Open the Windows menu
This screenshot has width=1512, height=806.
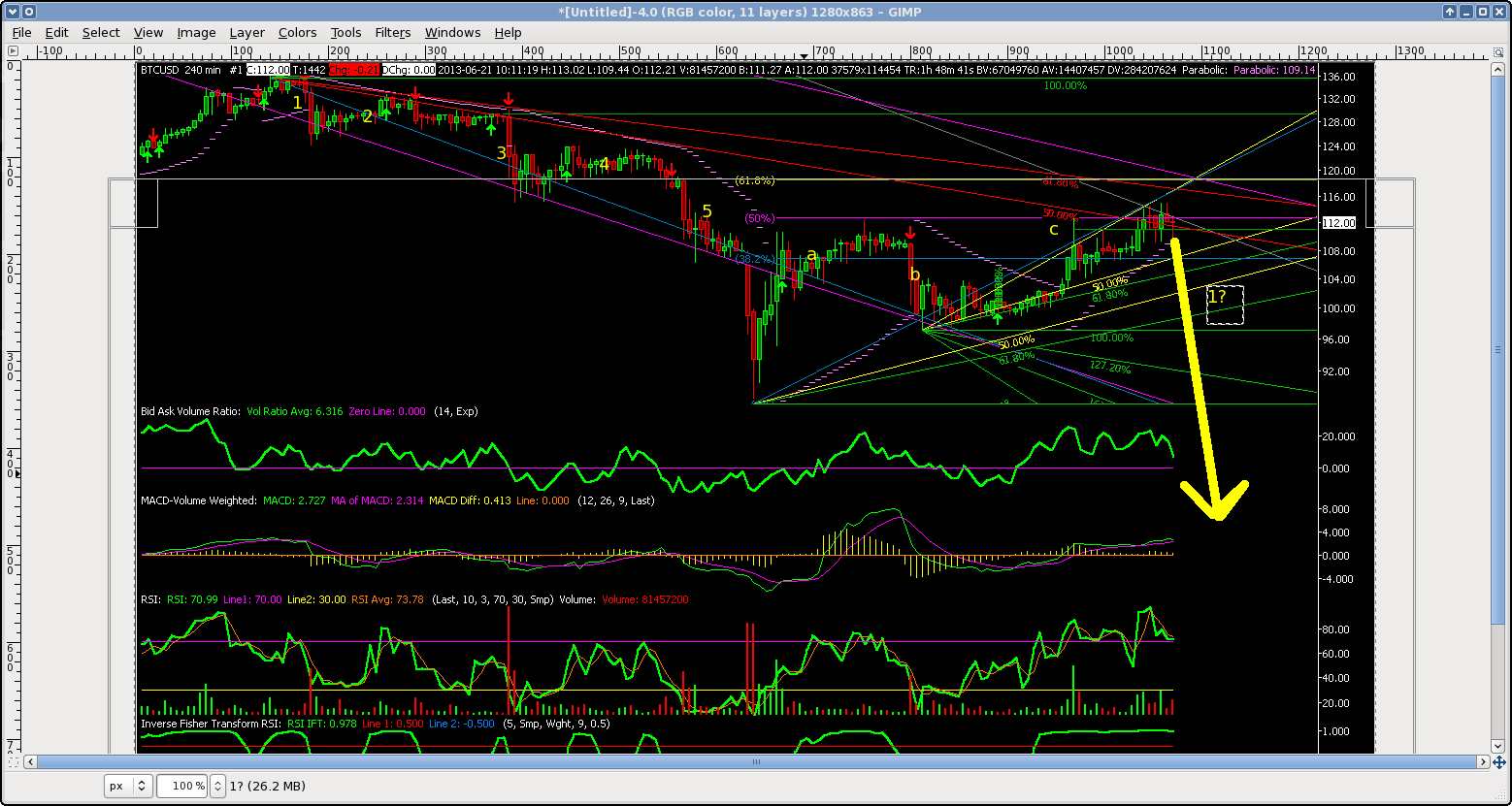click(x=452, y=32)
